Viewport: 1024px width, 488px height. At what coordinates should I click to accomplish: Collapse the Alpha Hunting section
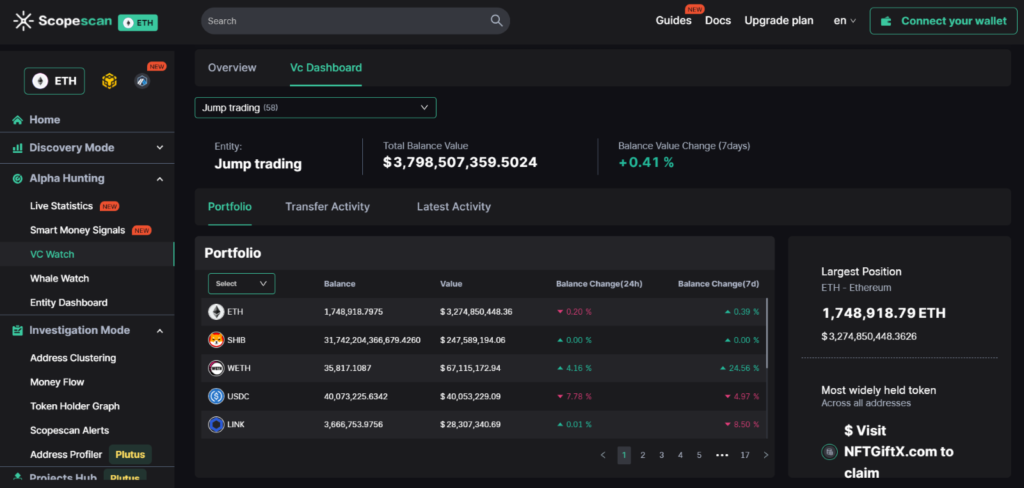coord(159,179)
